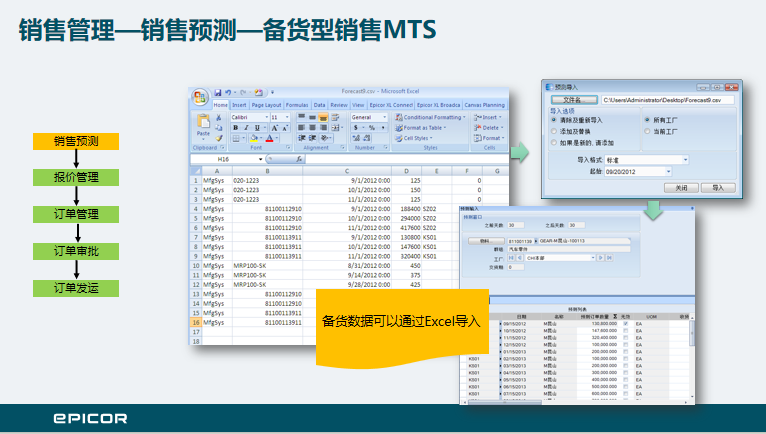The height and width of the screenshot is (434, 766).
Task: Check checkbox in 11/15/2012 forecast row
Action: [x=625, y=338]
